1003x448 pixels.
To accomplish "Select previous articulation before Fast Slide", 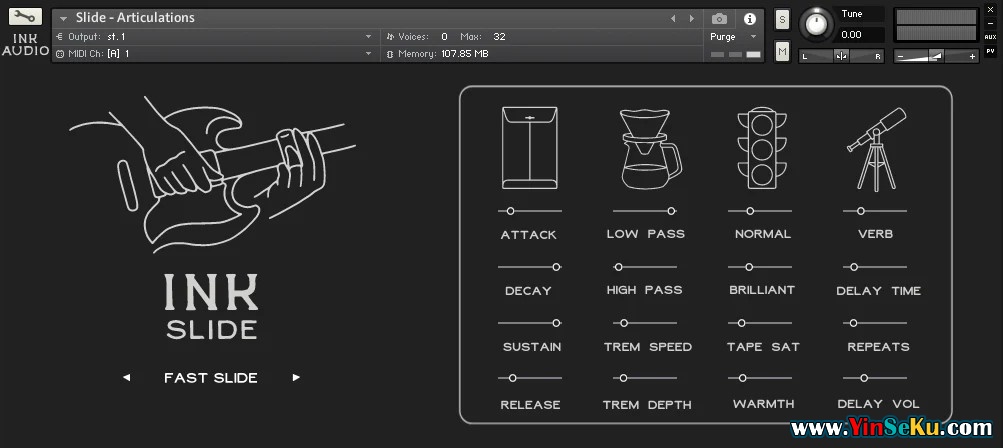I will click(126, 378).
